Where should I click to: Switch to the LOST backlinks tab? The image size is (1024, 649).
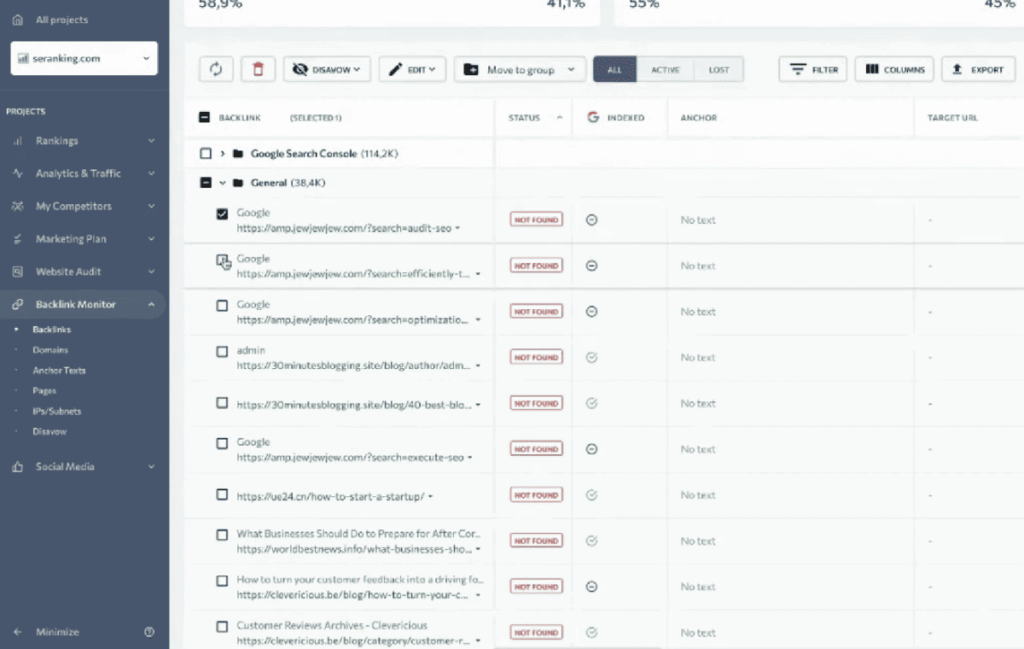tap(718, 69)
